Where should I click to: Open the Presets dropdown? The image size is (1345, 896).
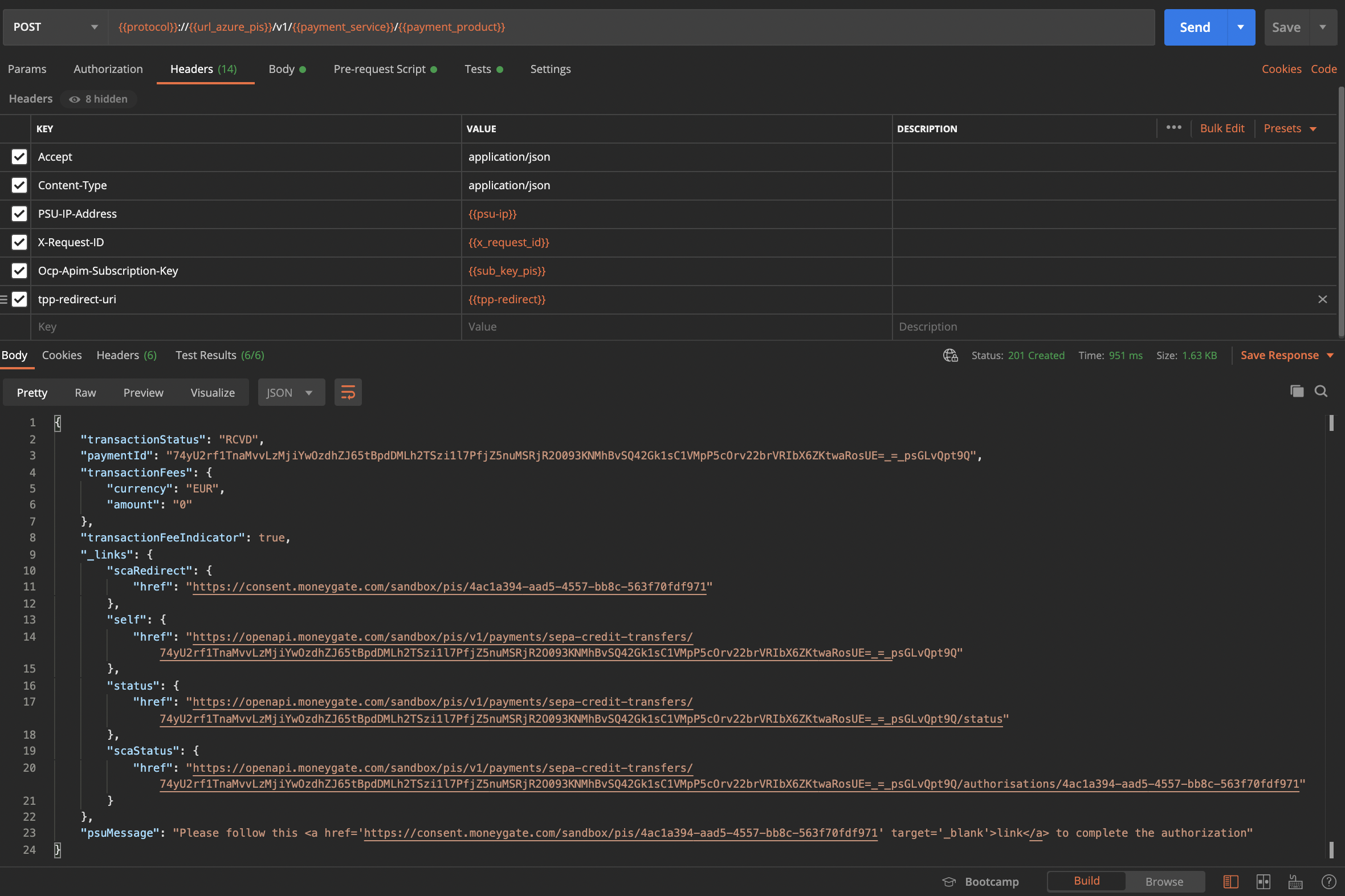[x=1289, y=129]
